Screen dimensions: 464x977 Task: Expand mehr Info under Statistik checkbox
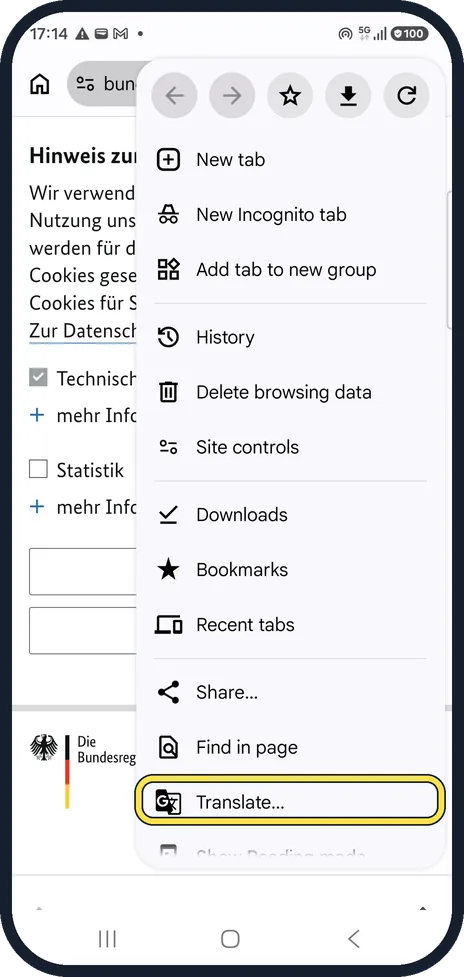(82, 507)
